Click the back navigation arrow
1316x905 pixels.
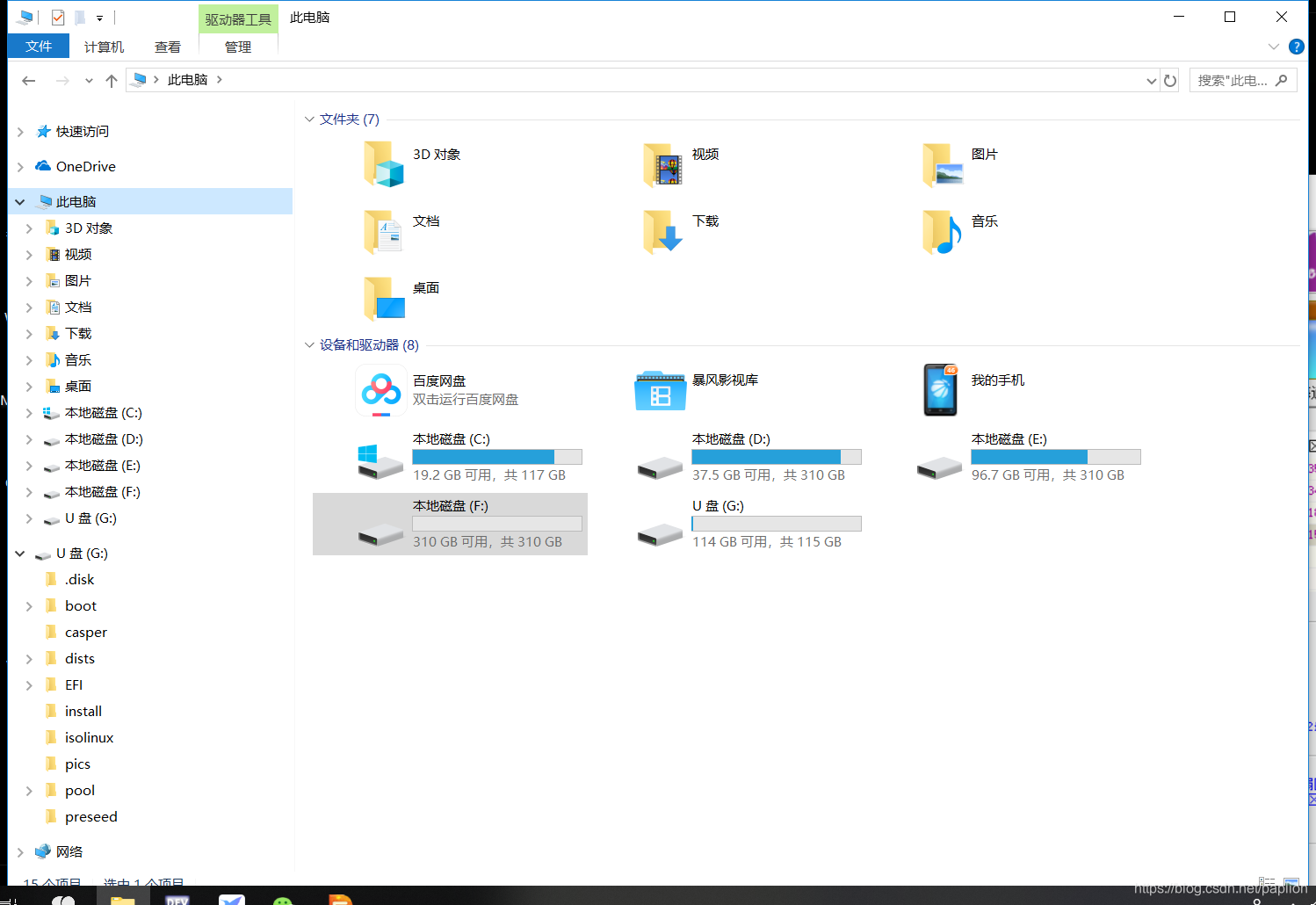coord(29,81)
